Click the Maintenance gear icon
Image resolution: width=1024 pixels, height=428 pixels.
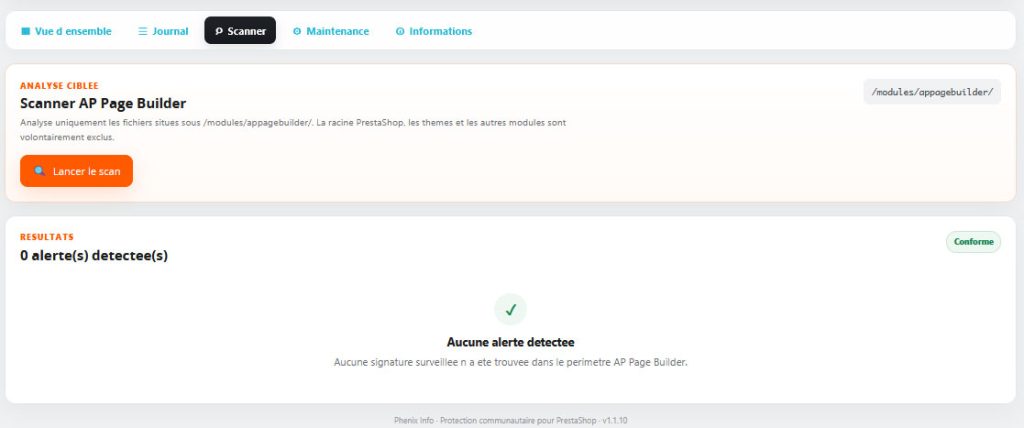(297, 31)
